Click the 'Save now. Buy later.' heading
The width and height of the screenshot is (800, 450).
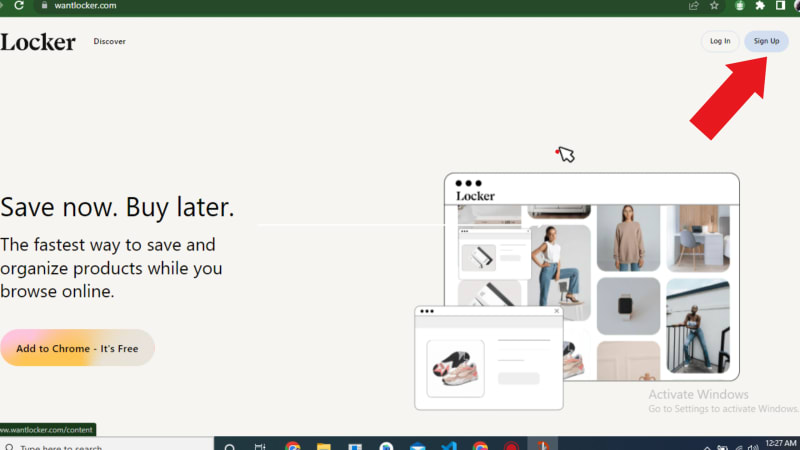click(117, 207)
